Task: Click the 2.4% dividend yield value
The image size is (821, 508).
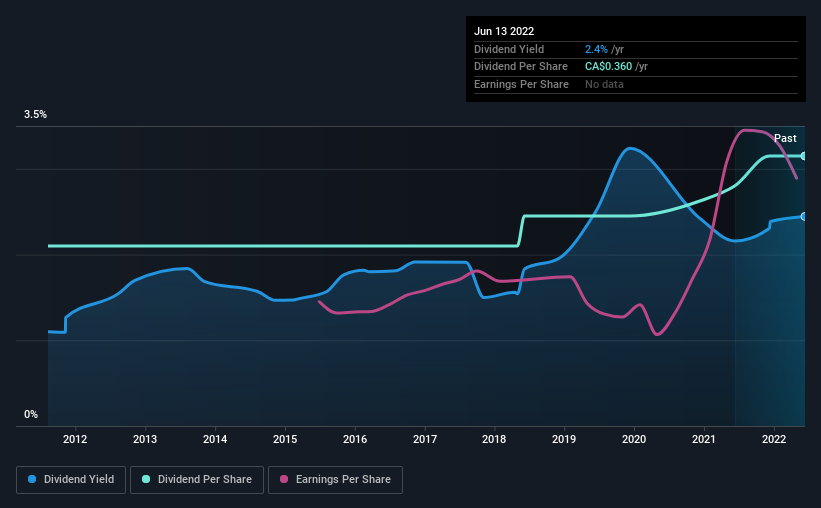Action: 596,49
